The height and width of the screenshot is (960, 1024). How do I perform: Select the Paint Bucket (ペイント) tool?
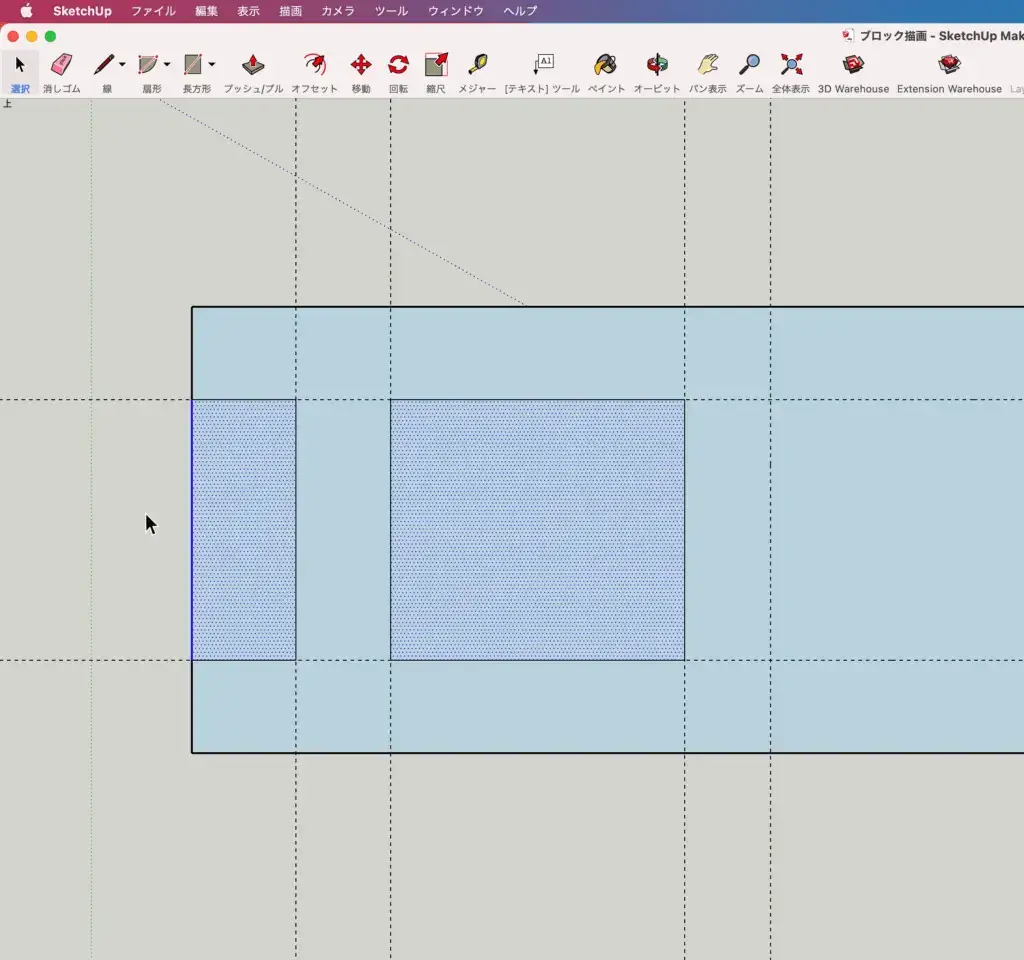[605, 66]
